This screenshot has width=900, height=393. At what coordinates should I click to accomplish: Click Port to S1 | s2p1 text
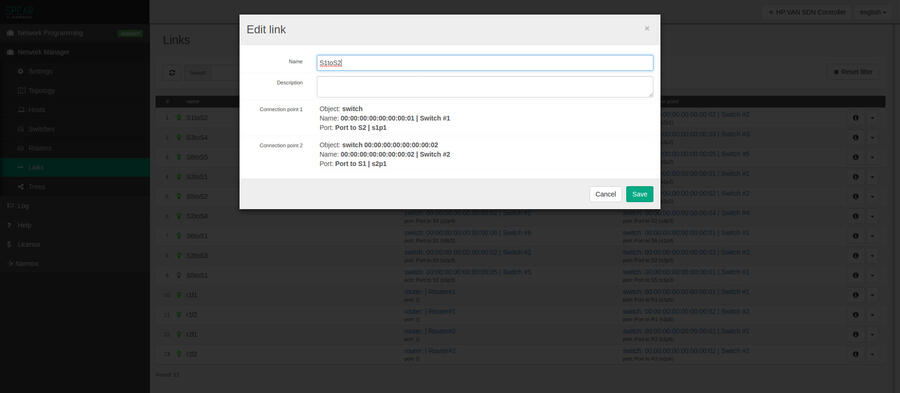360,164
